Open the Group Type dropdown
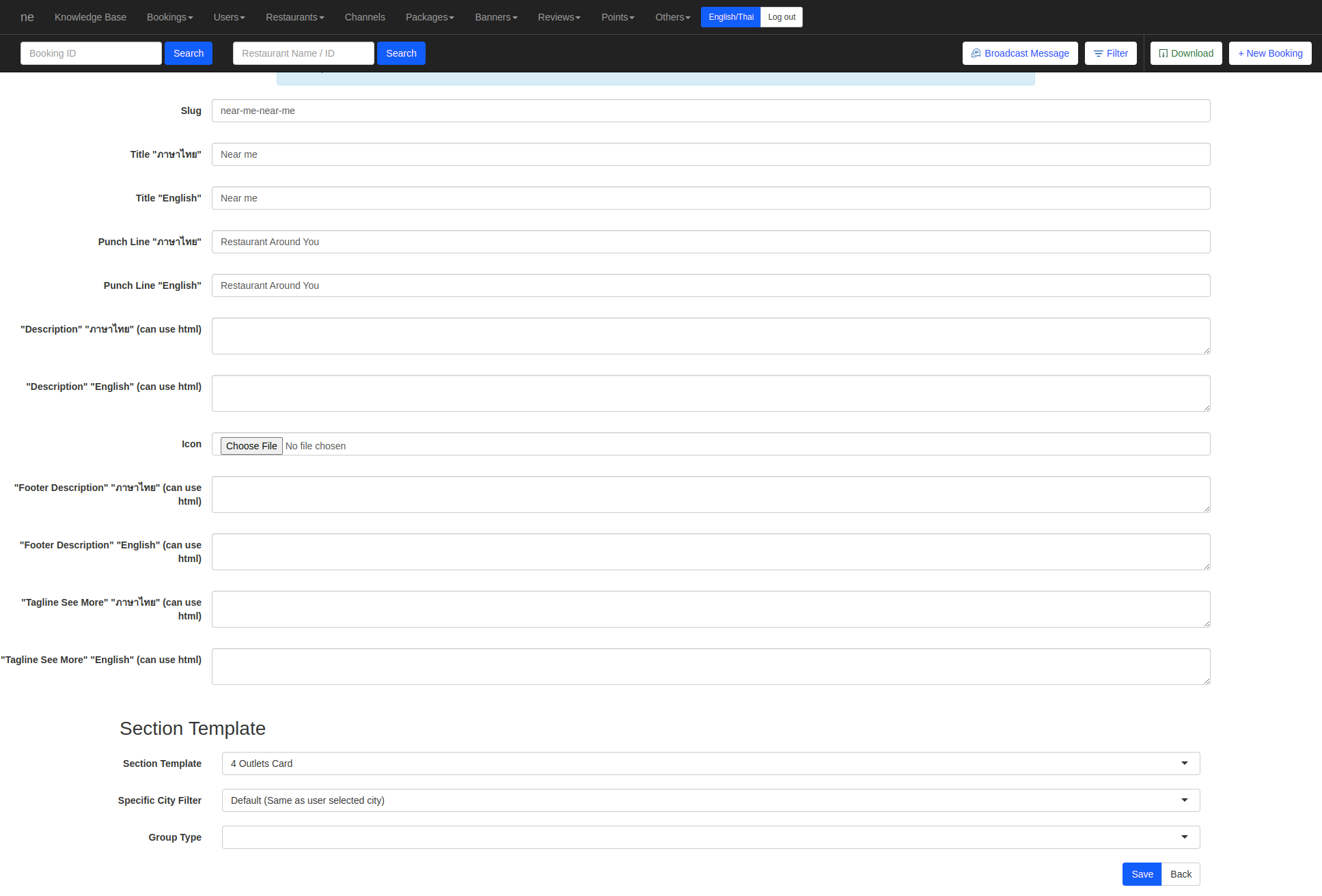Viewport: 1322px width, 896px height. point(711,837)
